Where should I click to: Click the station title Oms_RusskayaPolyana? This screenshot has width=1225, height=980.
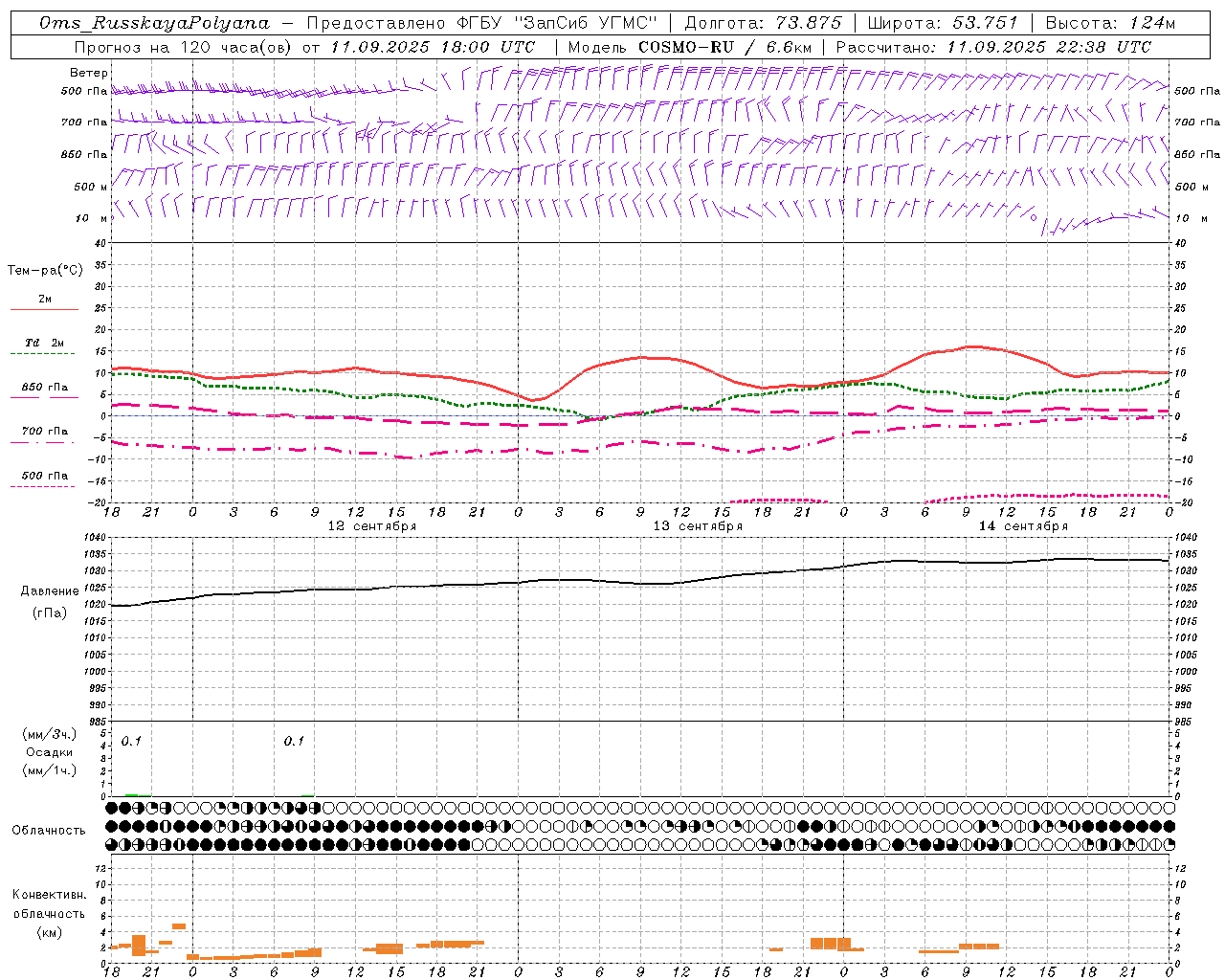[155, 23]
